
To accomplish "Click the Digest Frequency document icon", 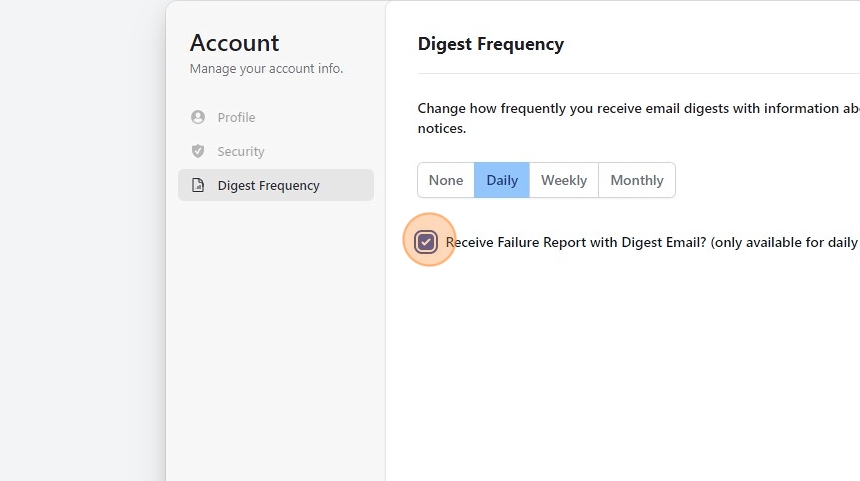I will pos(198,185).
